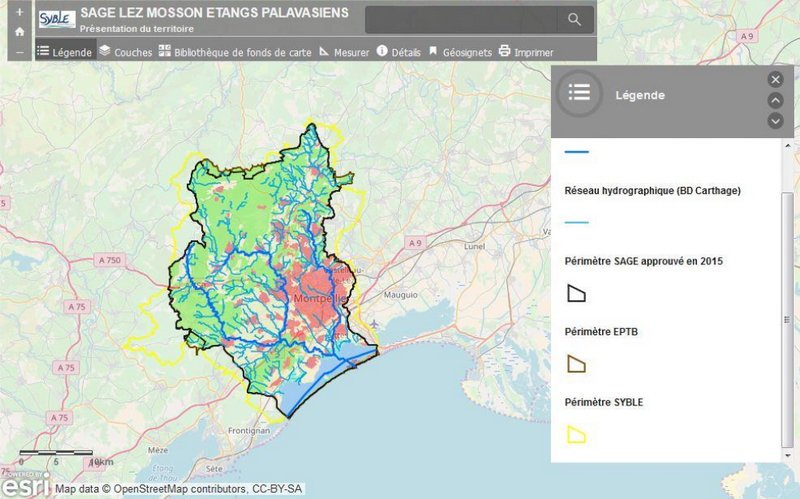This screenshot has width=800, height=499.
Task: Collapse the legend panel with up chevron
Action: point(776,100)
